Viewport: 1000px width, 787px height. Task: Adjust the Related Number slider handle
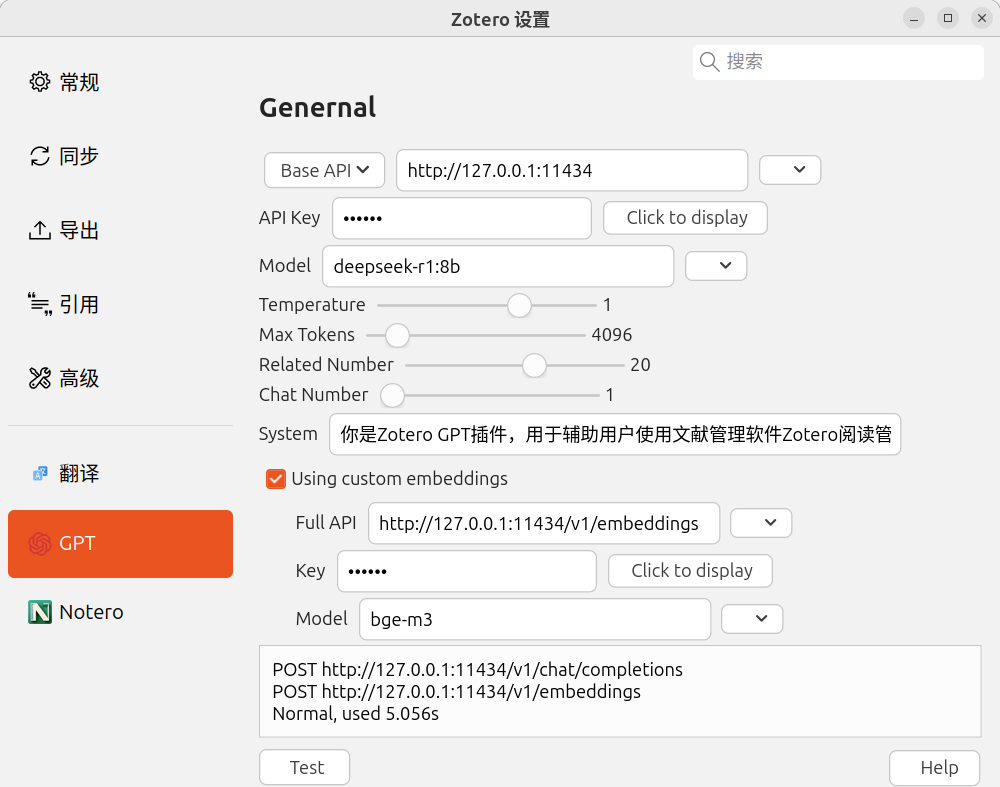[x=534, y=365]
